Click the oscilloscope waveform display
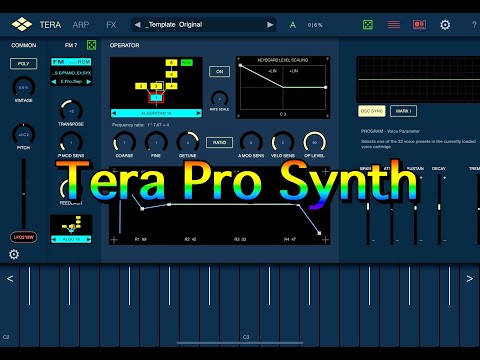Screen dimensions: 480x360 pos(418,79)
